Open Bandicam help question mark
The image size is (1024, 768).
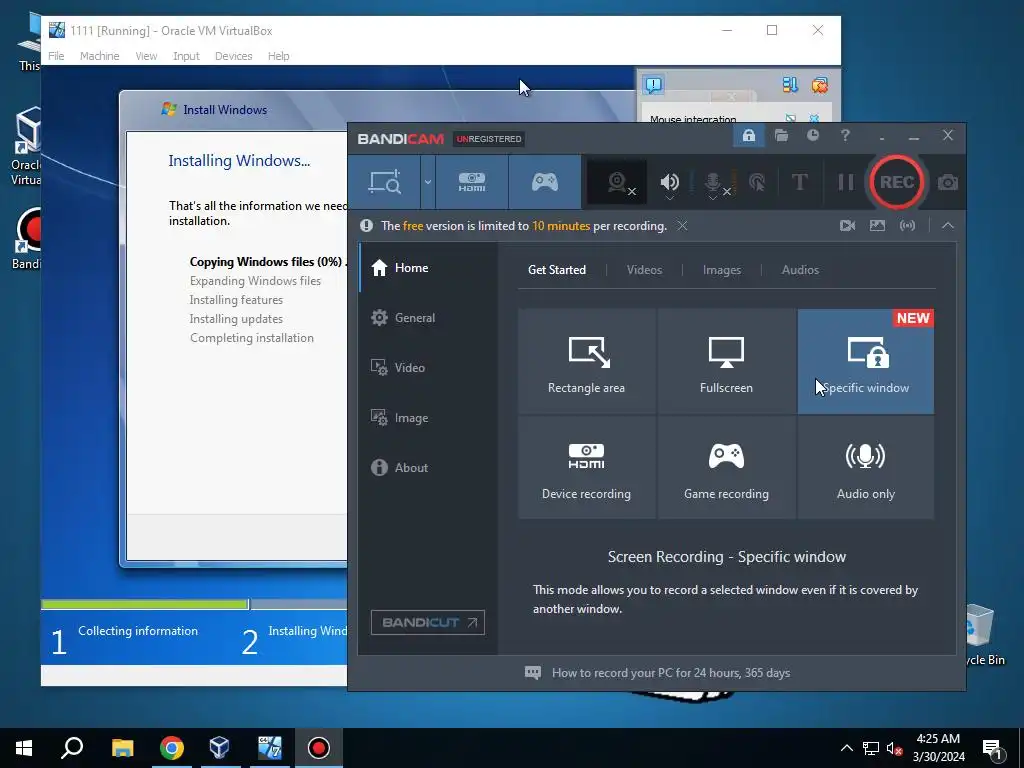pyautogui.click(x=845, y=135)
